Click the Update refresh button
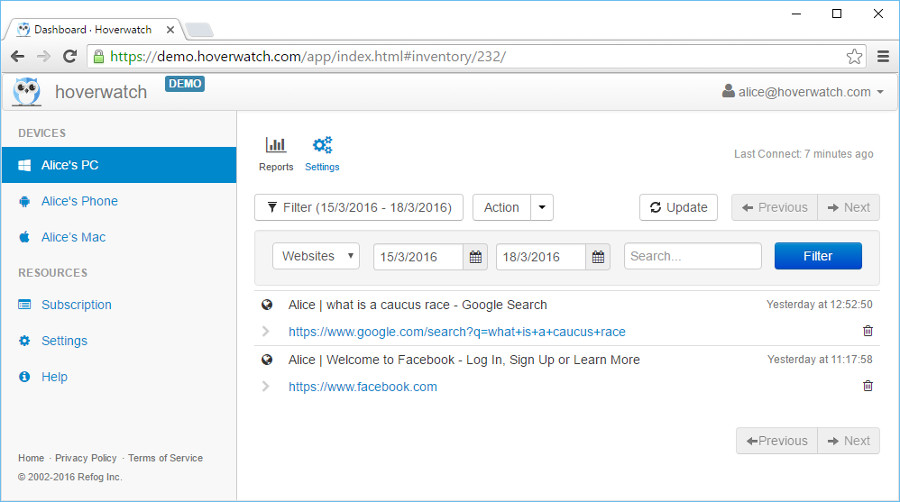 (678, 207)
